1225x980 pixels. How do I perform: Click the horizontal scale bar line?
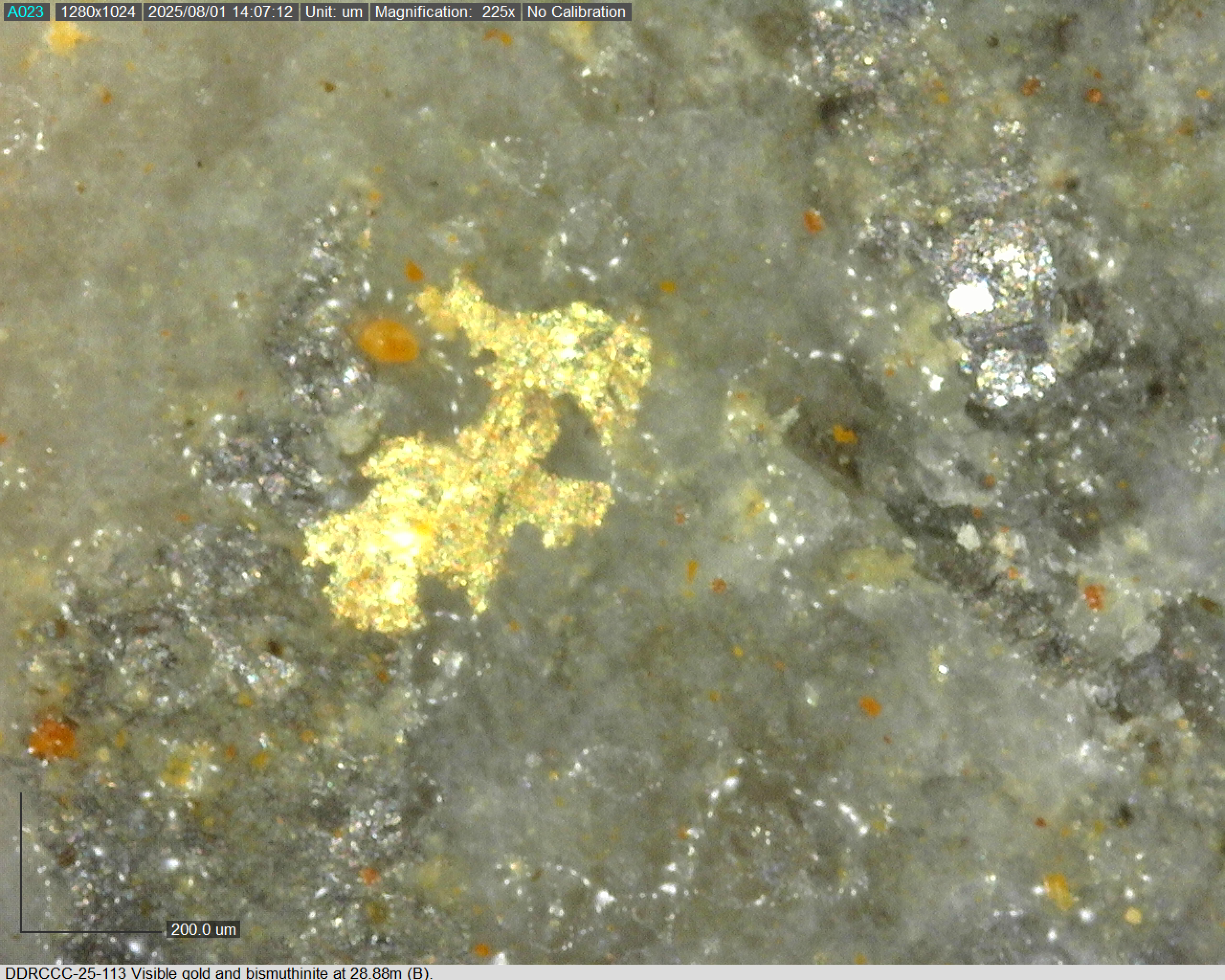[91, 932]
